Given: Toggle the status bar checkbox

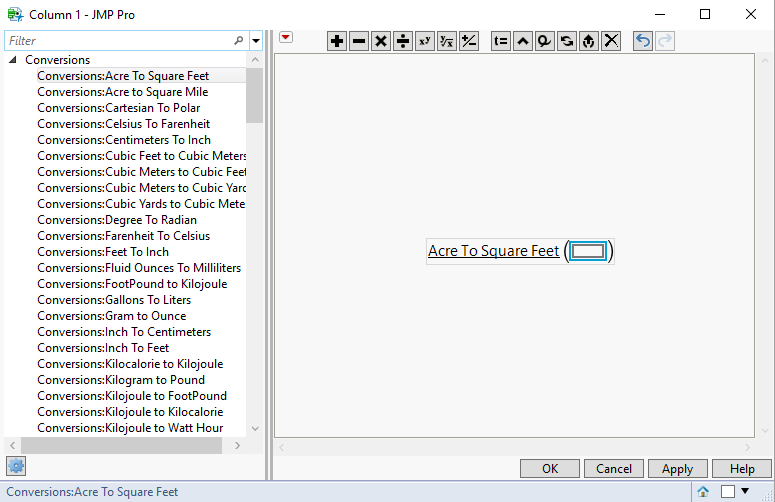Looking at the screenshot, I should 728,492.
